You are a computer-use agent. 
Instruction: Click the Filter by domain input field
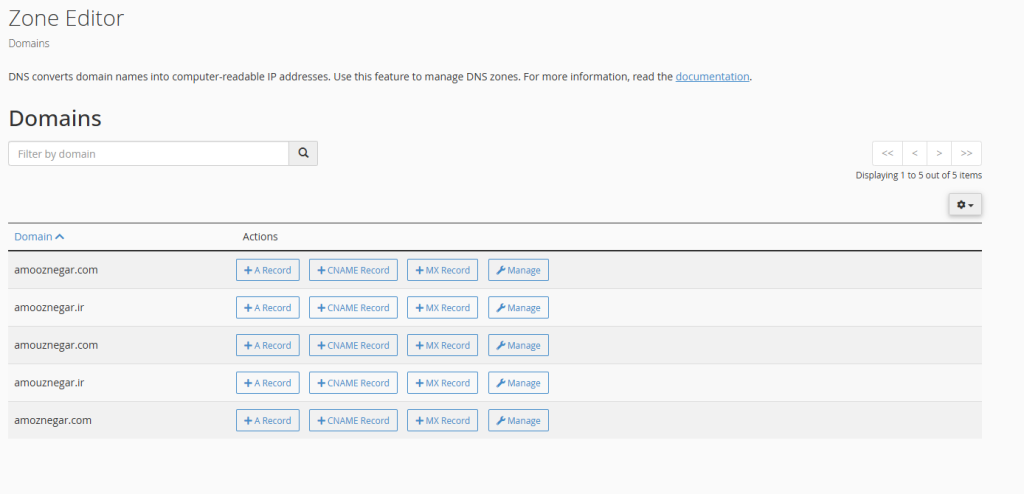[x=149, y=154]
